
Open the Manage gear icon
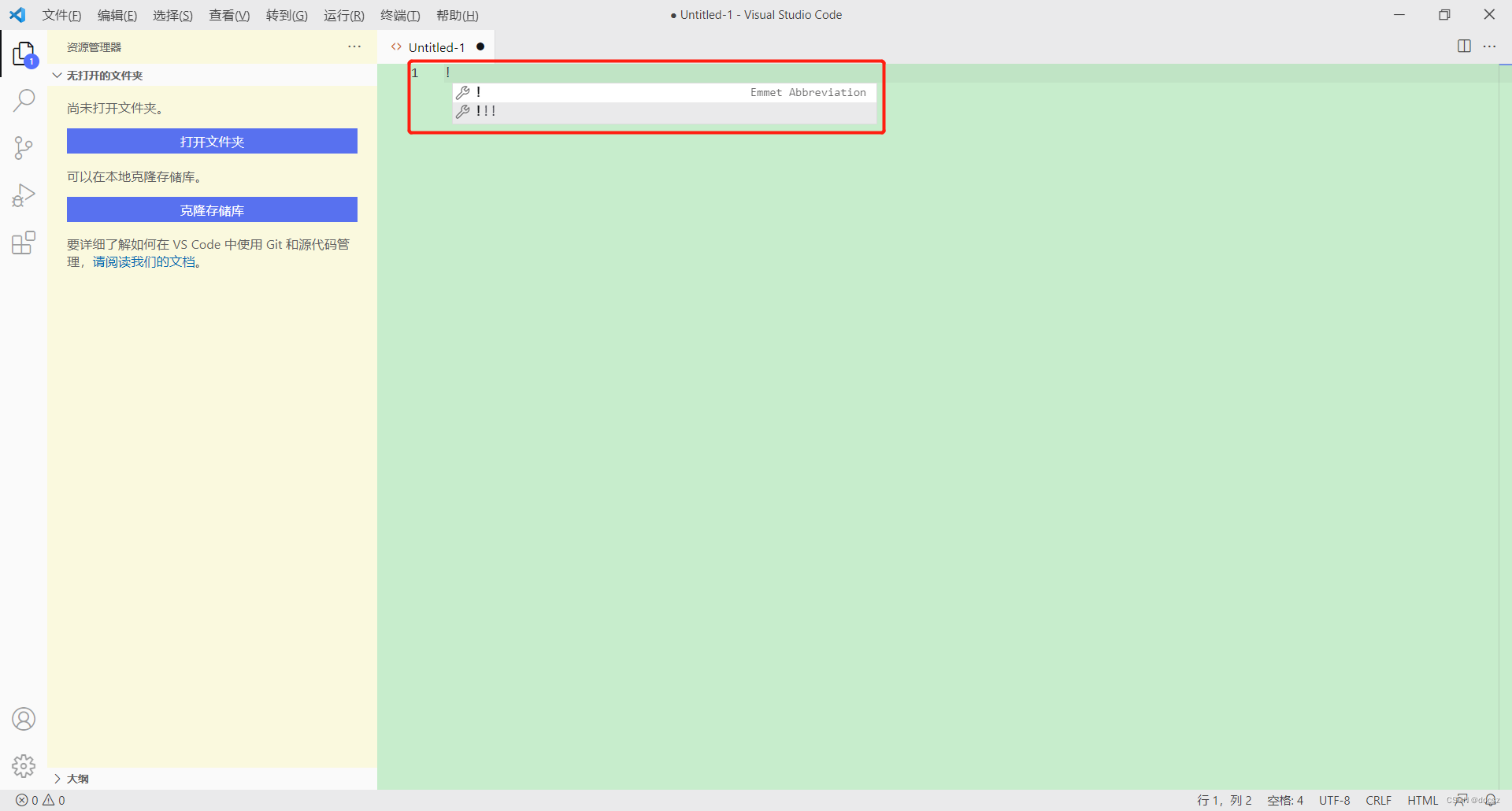[24, 765]
